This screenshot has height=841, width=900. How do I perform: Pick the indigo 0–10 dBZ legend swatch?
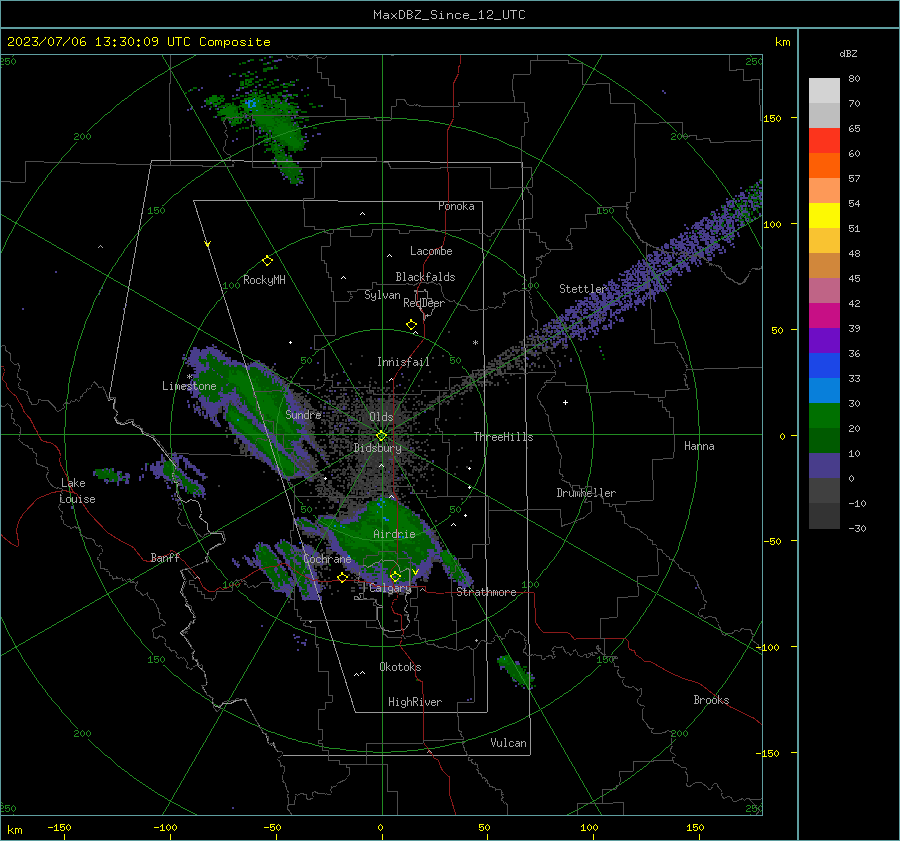tap(824, 466)
